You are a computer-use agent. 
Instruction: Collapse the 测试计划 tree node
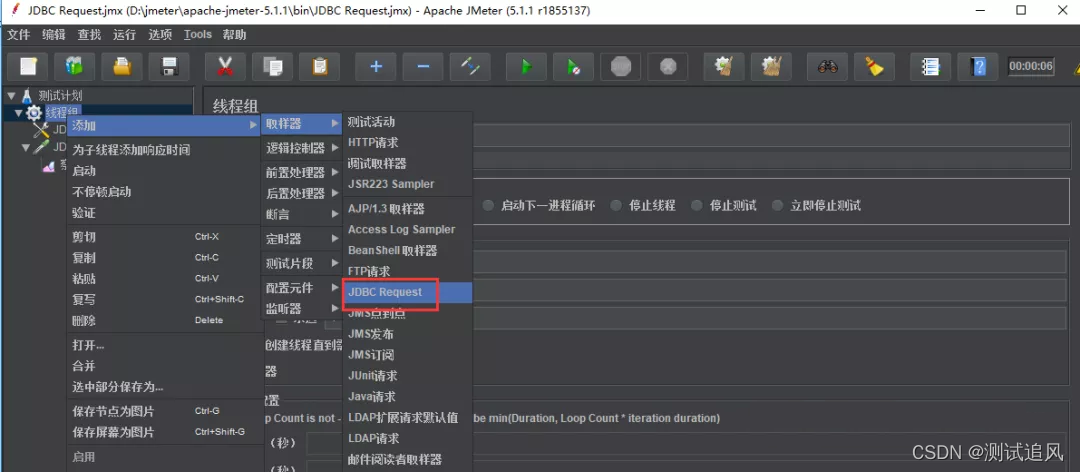click(11, 95)
